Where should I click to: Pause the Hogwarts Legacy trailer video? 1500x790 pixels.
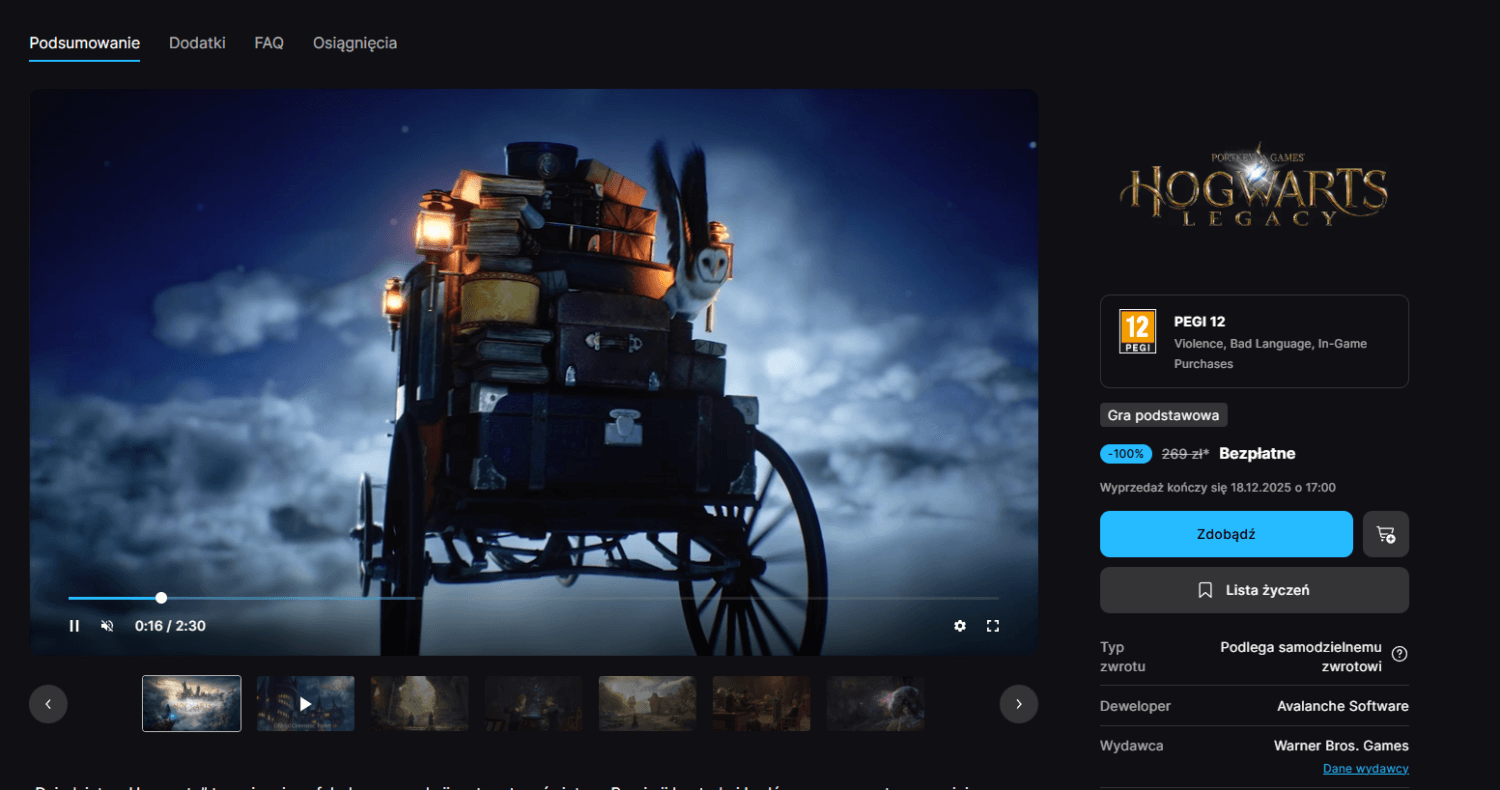[x=74, y=625]
